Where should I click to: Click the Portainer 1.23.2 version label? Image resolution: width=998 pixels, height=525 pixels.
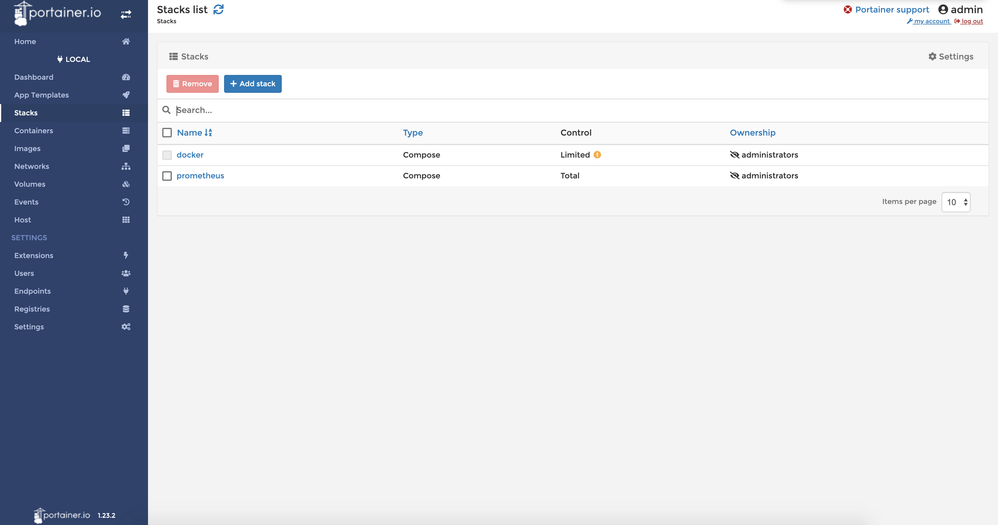point(106,515)
